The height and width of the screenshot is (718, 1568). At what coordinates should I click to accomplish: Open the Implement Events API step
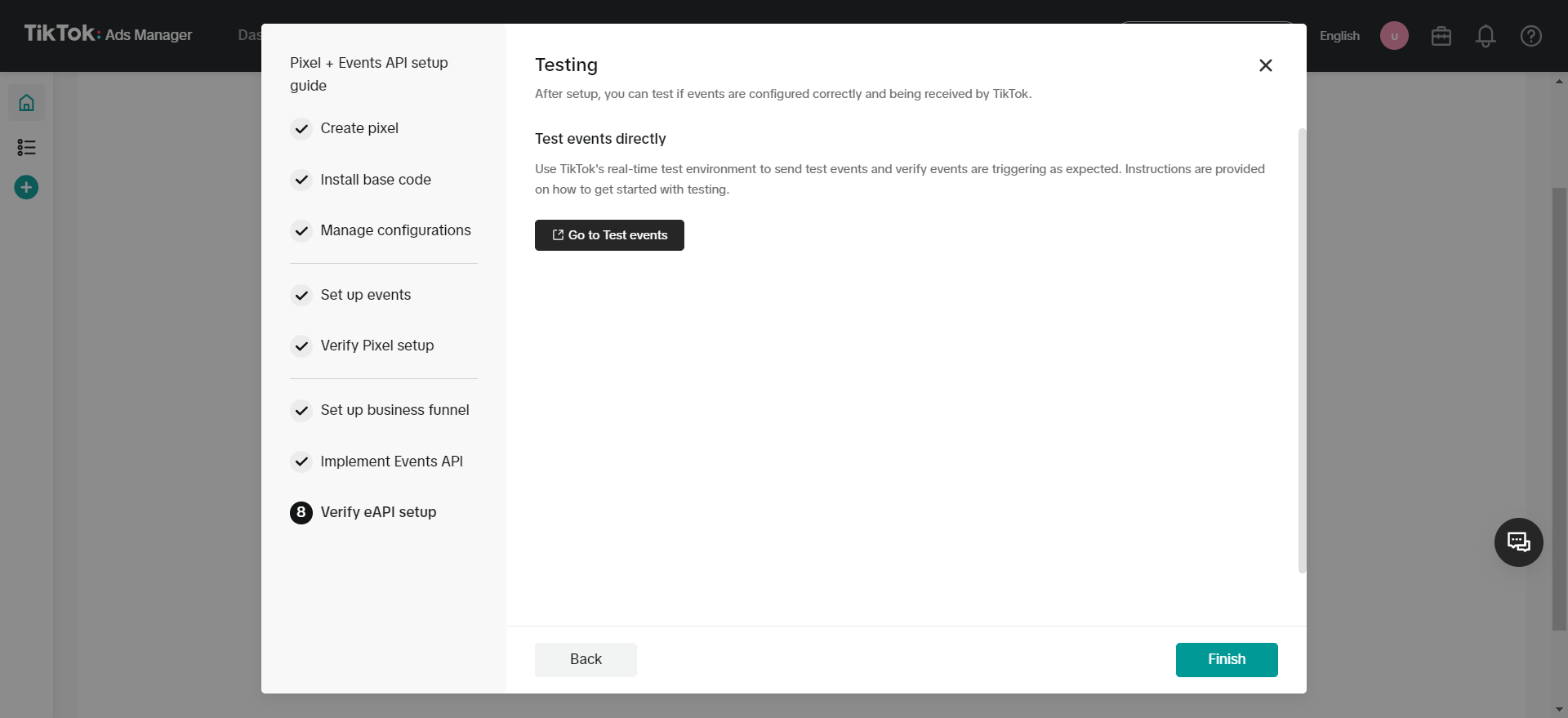tap(391, 462)
